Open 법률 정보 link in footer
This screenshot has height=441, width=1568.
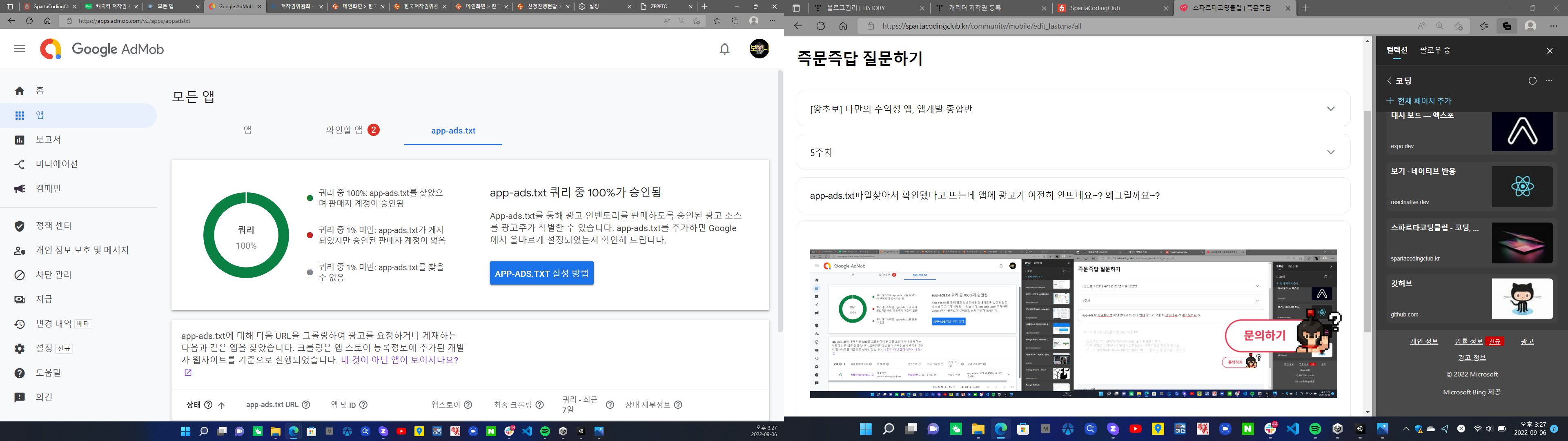[x=1468, y=341]
